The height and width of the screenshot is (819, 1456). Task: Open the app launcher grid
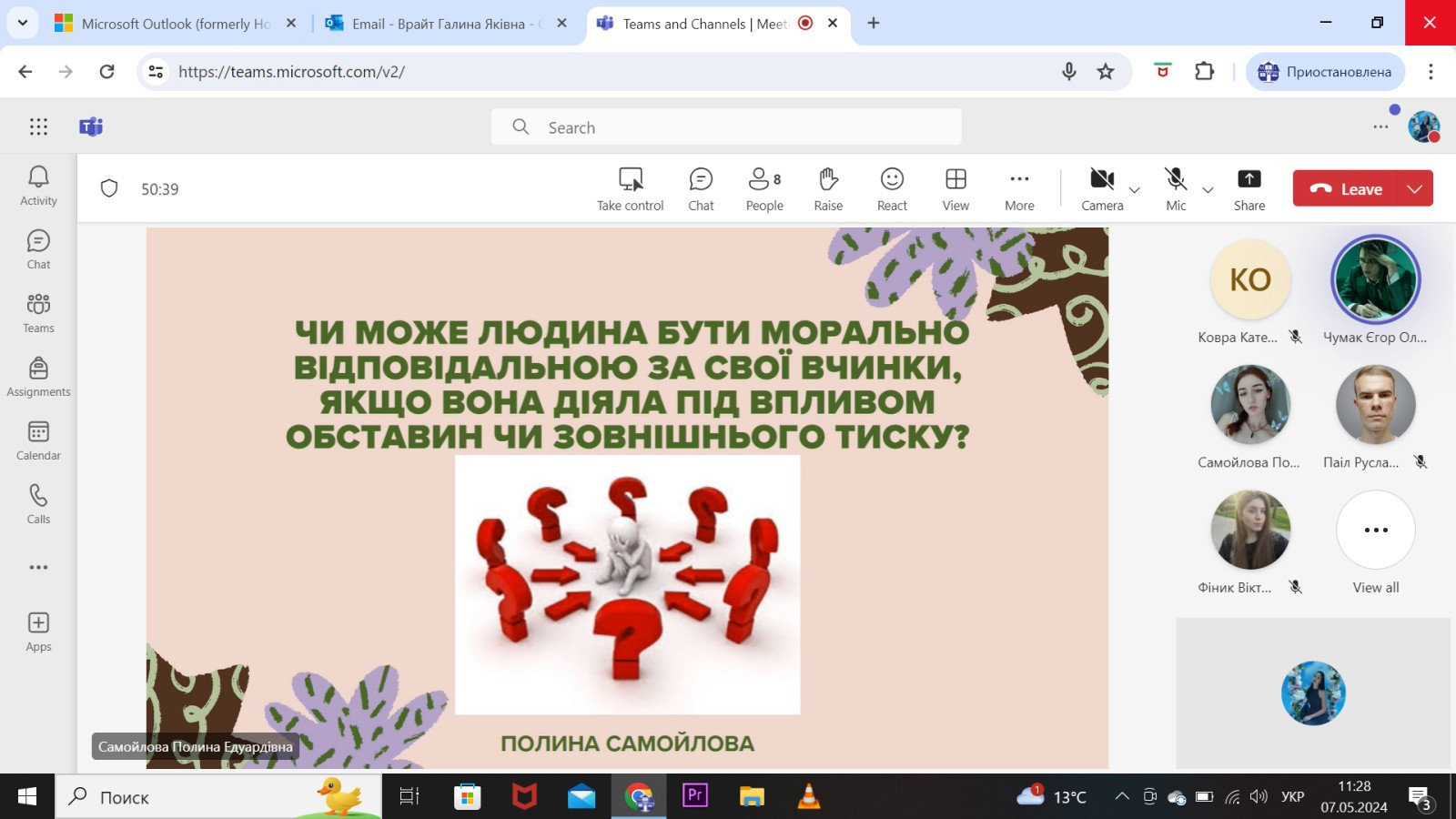point(38,126)
